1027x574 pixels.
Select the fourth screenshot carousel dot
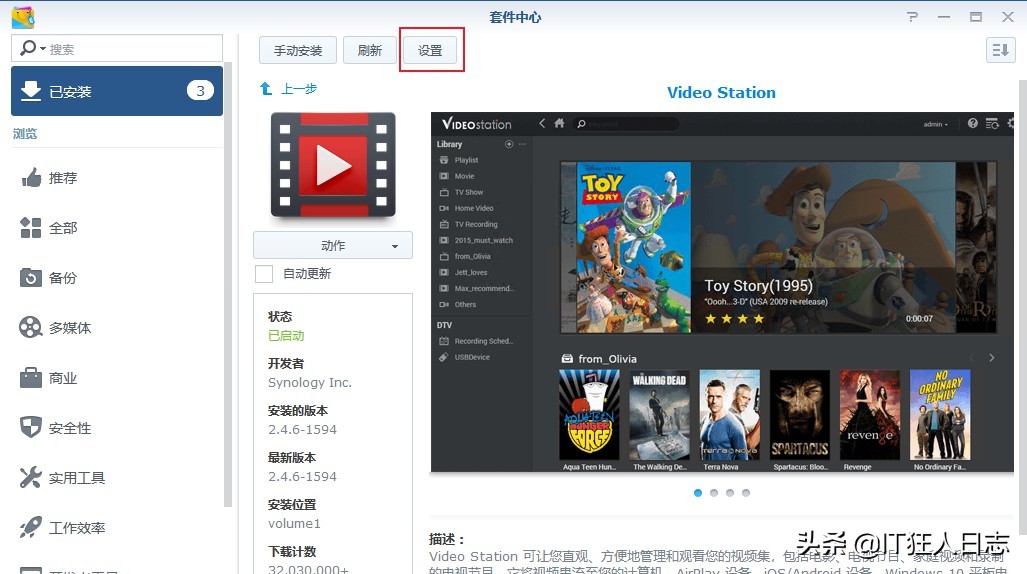coord(745,493)
